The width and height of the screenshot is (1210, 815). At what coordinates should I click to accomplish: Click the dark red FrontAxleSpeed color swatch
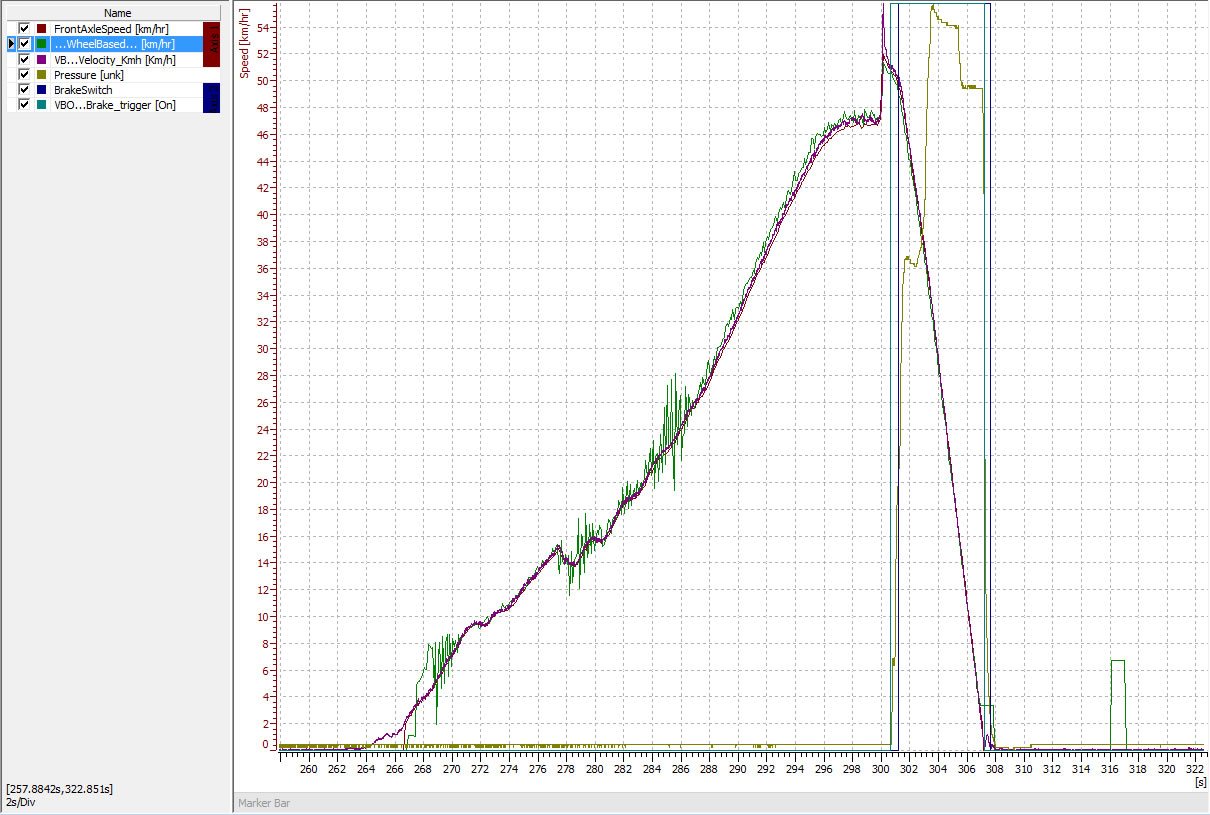point(41,29)
